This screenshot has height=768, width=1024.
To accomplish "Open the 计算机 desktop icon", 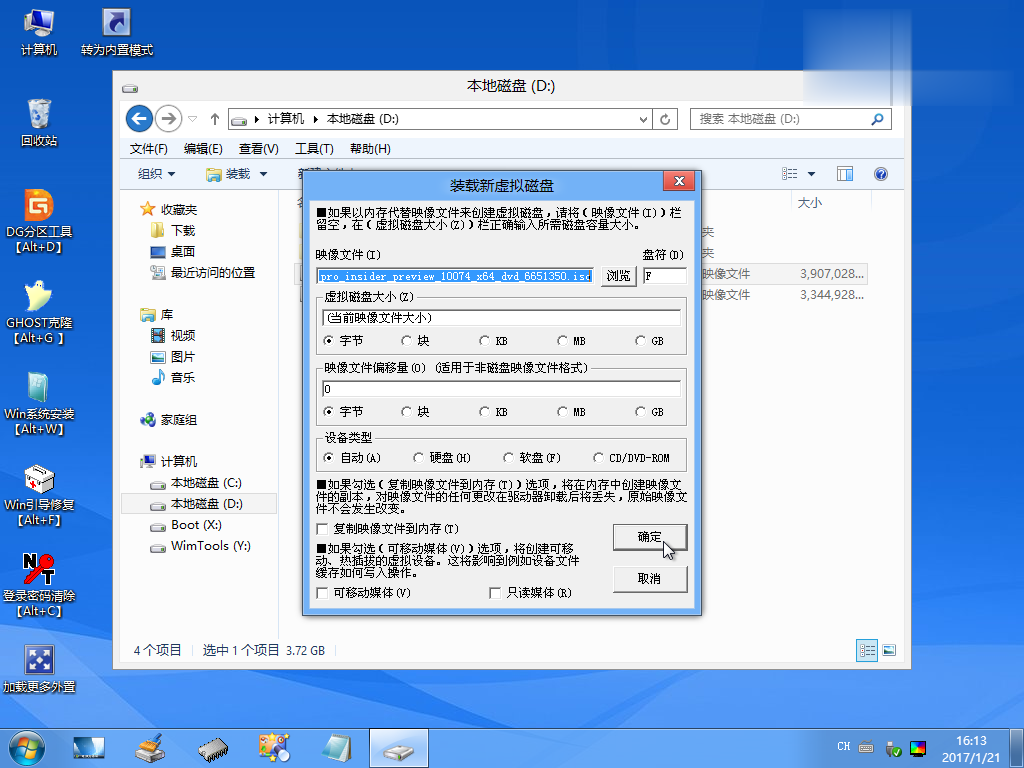I will pyautogui.click(x=39, y=32).
